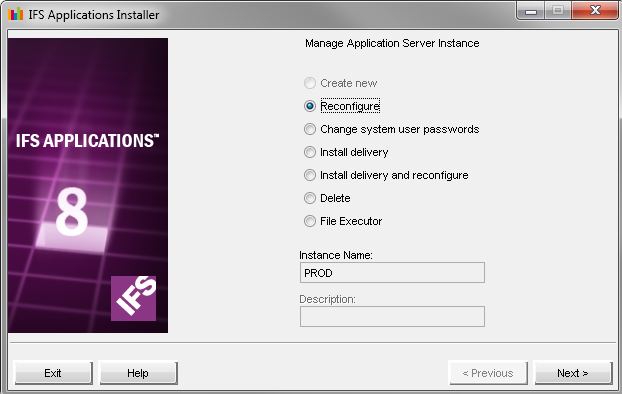Minimize the installer window
The width and height of the screenshot is (622, 394).
click(531, 10)
